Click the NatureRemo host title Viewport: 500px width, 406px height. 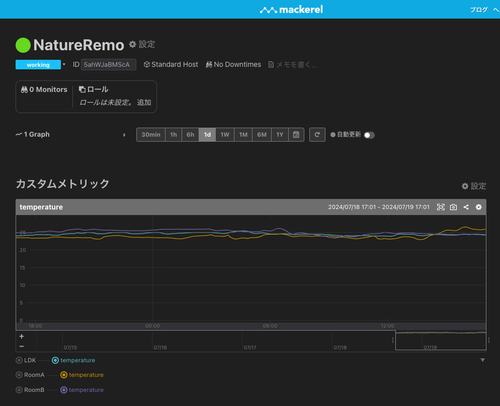click(x=79, y=45)
